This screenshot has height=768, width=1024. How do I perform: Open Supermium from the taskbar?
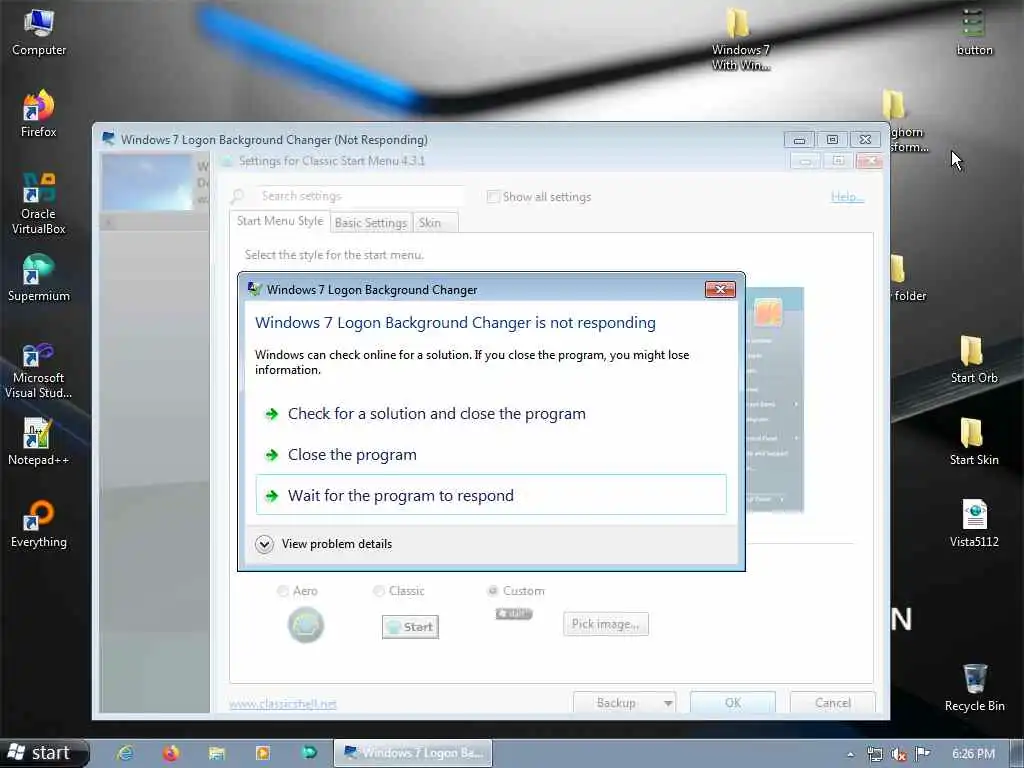tap(308, 753)
